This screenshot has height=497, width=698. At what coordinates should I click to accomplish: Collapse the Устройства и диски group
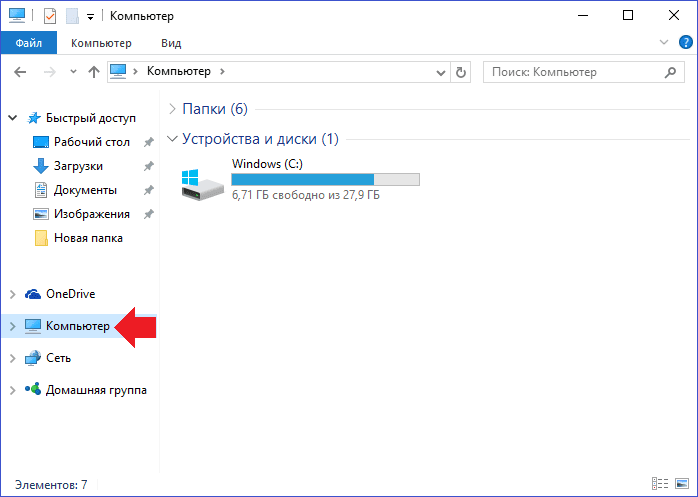(172, 139)
